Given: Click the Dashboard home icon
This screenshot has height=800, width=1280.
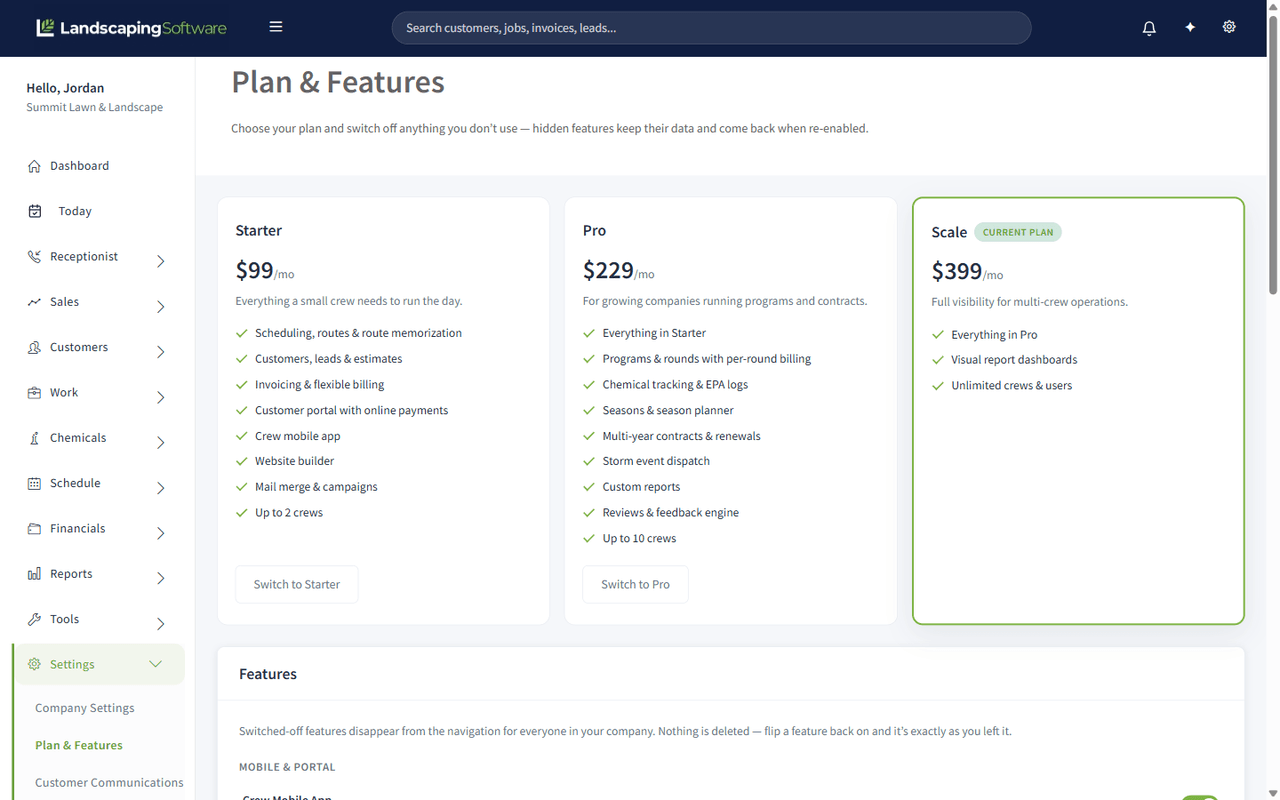Looking at the screenshot, I should 34,166.
